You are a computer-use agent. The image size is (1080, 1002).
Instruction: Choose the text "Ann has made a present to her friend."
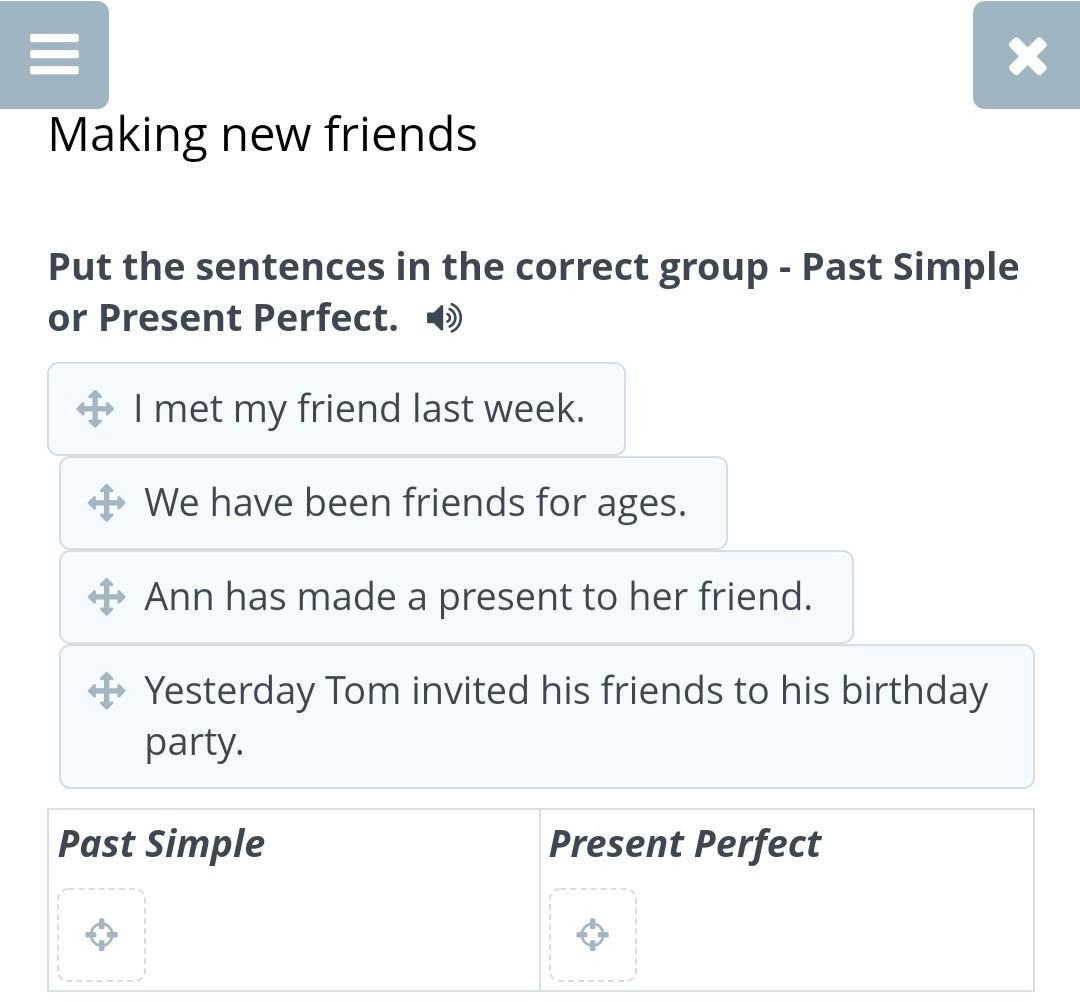478,597
